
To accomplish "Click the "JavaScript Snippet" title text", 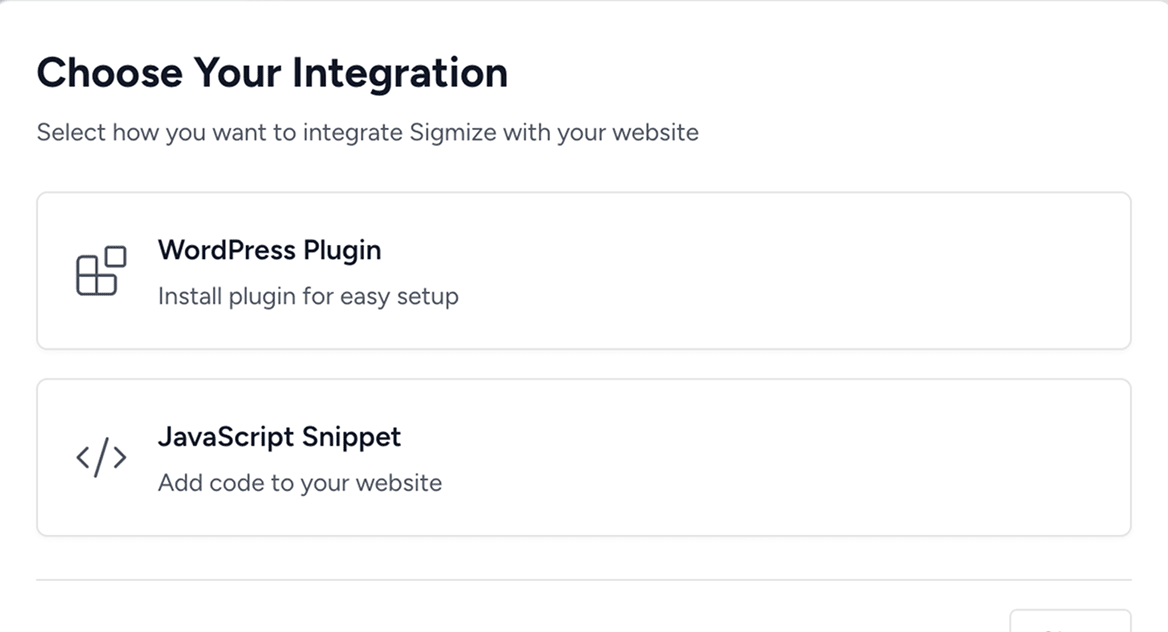I will (279, 437).
